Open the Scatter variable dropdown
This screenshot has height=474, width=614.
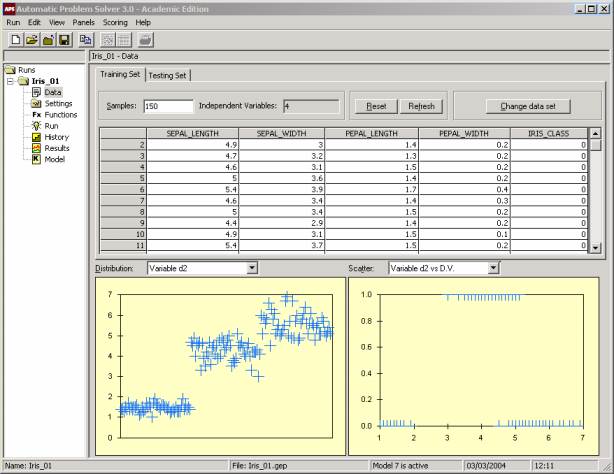click(492, 268)
